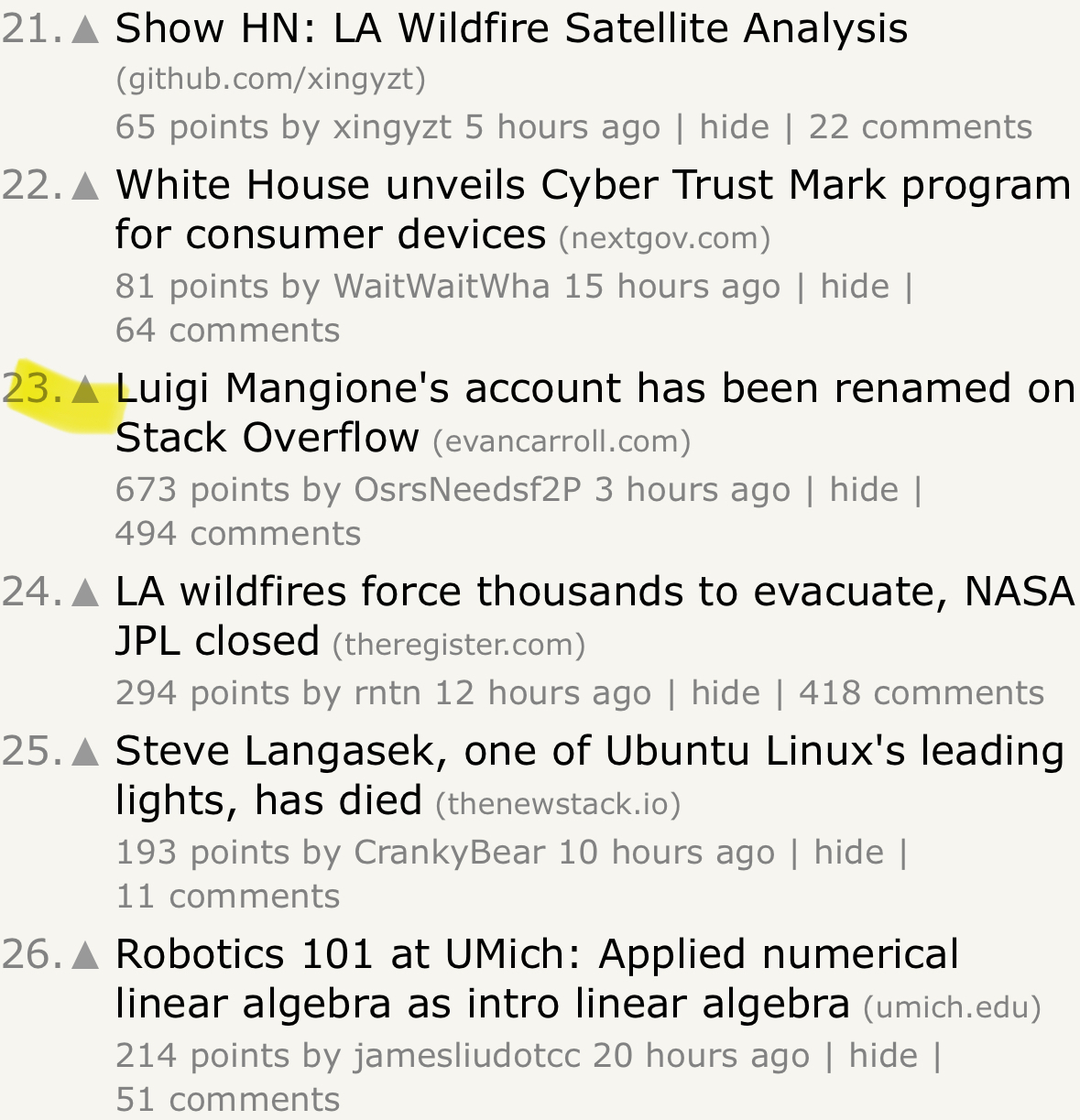View user CrankyBear's profile
The width and height of the screenshot is (1080, 1120).
[449, 853]
